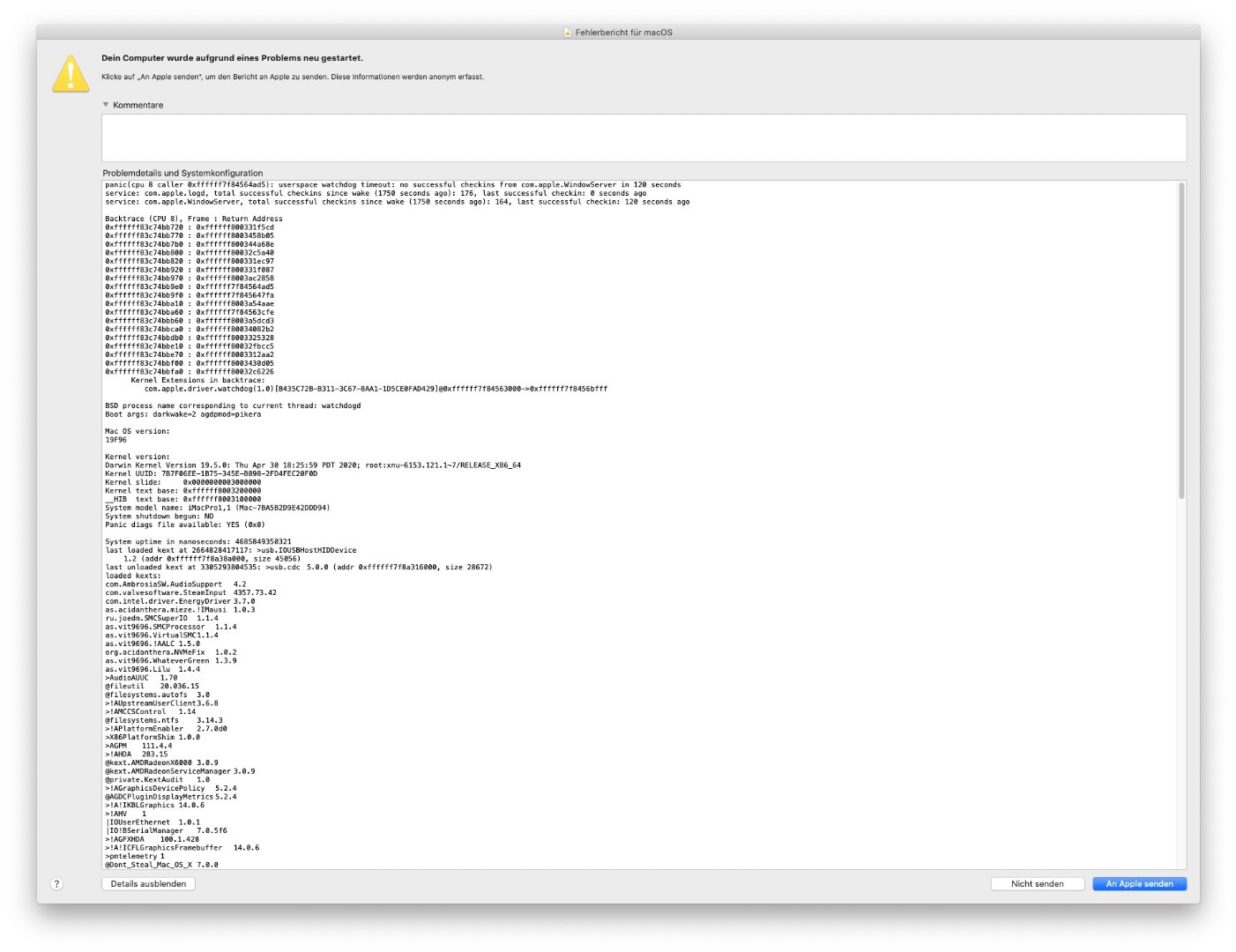Click the problem details vertical scrollbar
The image size is (1236, 952).
(x=1180, y=340)
